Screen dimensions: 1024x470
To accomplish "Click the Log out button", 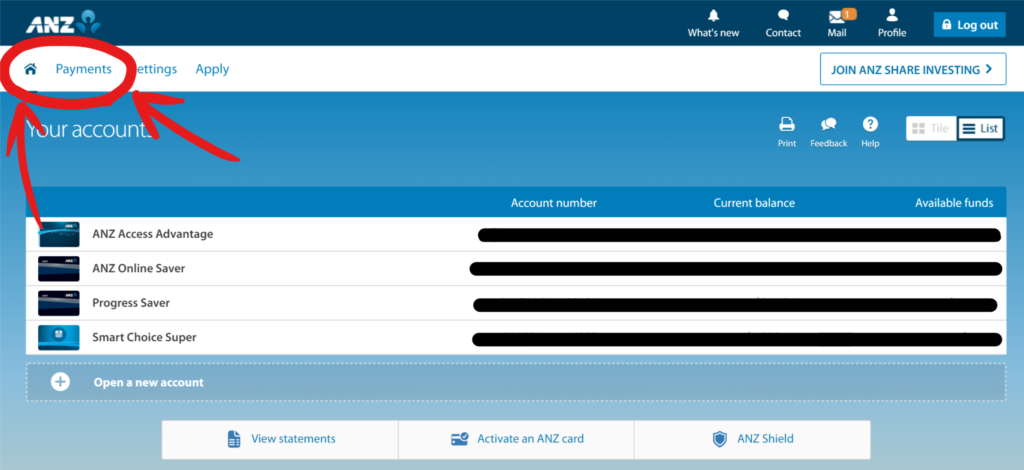I will [969, 25].
